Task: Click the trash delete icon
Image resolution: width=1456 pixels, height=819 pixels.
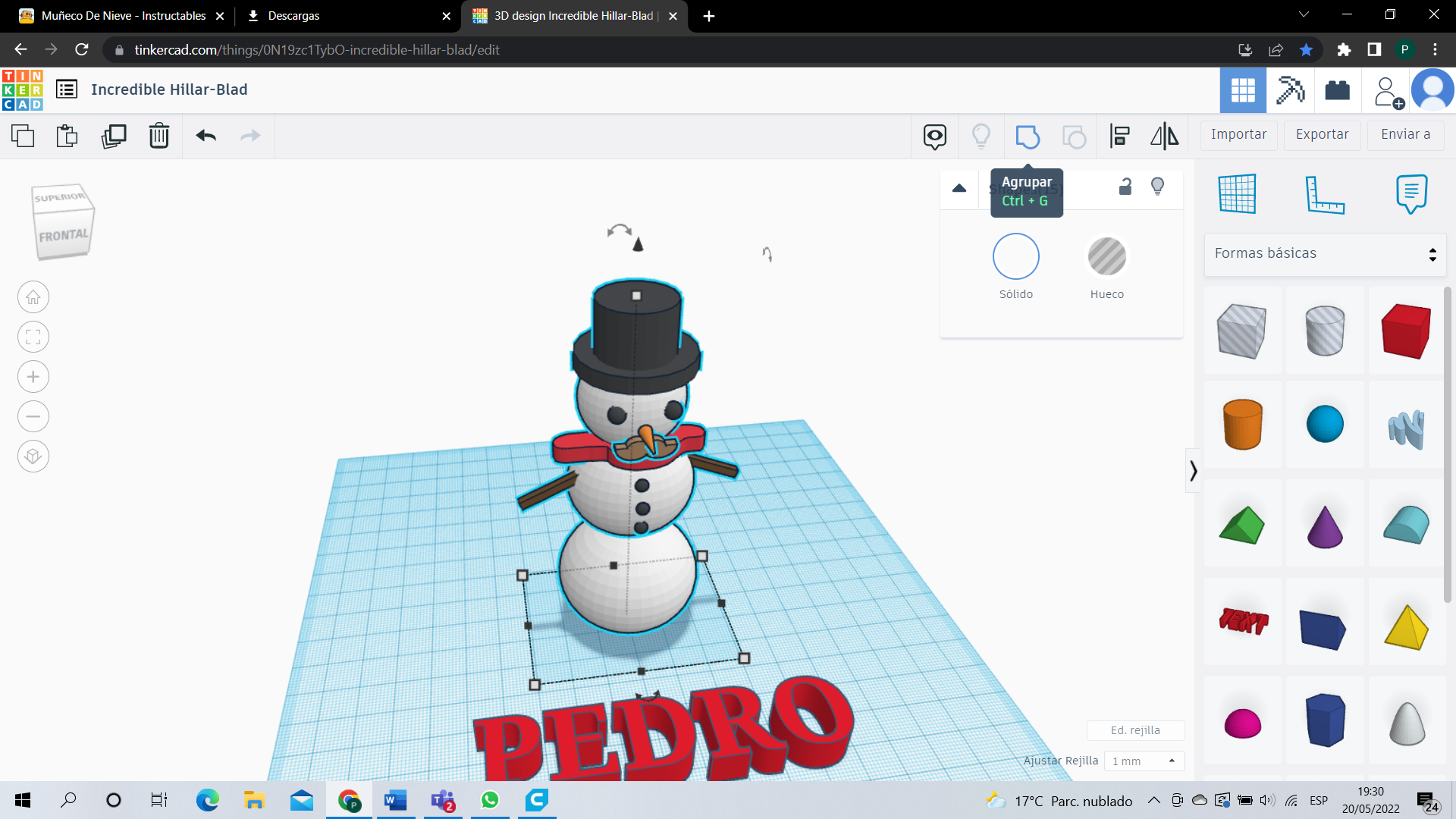Action: pyautogui.click(x=158, y=136)
